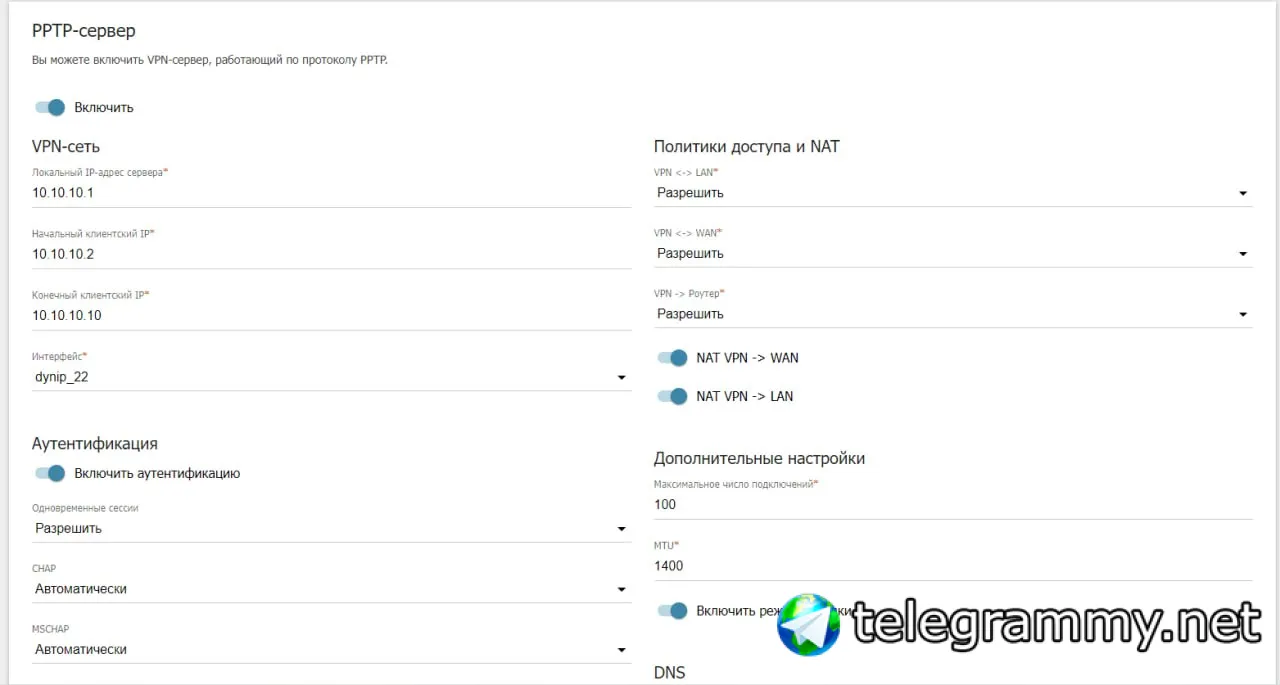Click the telegrammy.net watermark text
The image size is (1280, 685).
point(1057,626)
